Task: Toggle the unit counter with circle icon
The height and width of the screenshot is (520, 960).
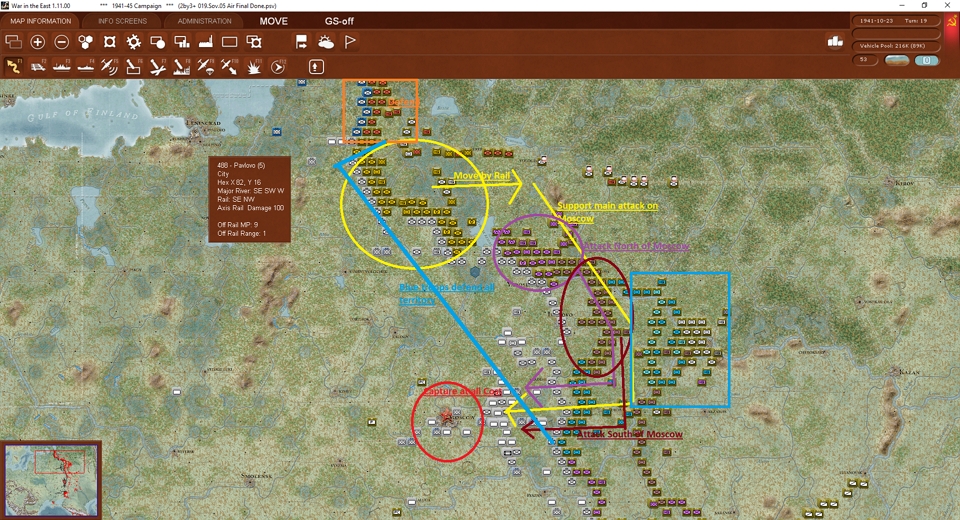Action: (157, 42)
